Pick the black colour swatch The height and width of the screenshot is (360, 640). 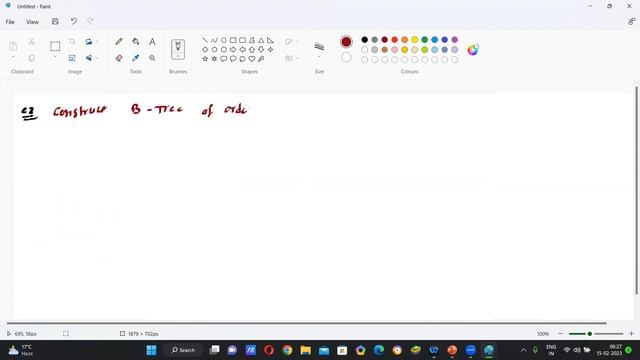tap(364, 40)
